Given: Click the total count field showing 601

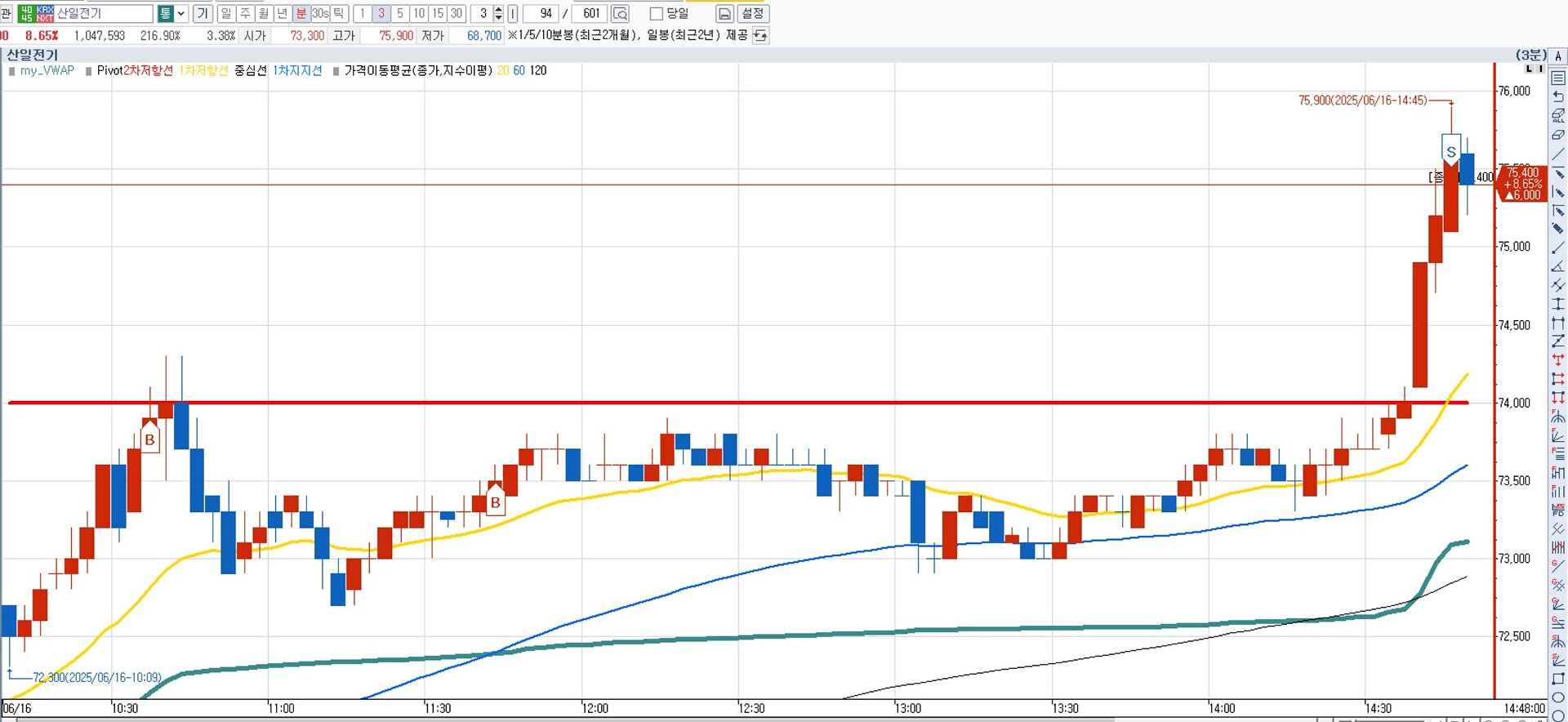Looking at the screenshot, I should coord(590,14).
